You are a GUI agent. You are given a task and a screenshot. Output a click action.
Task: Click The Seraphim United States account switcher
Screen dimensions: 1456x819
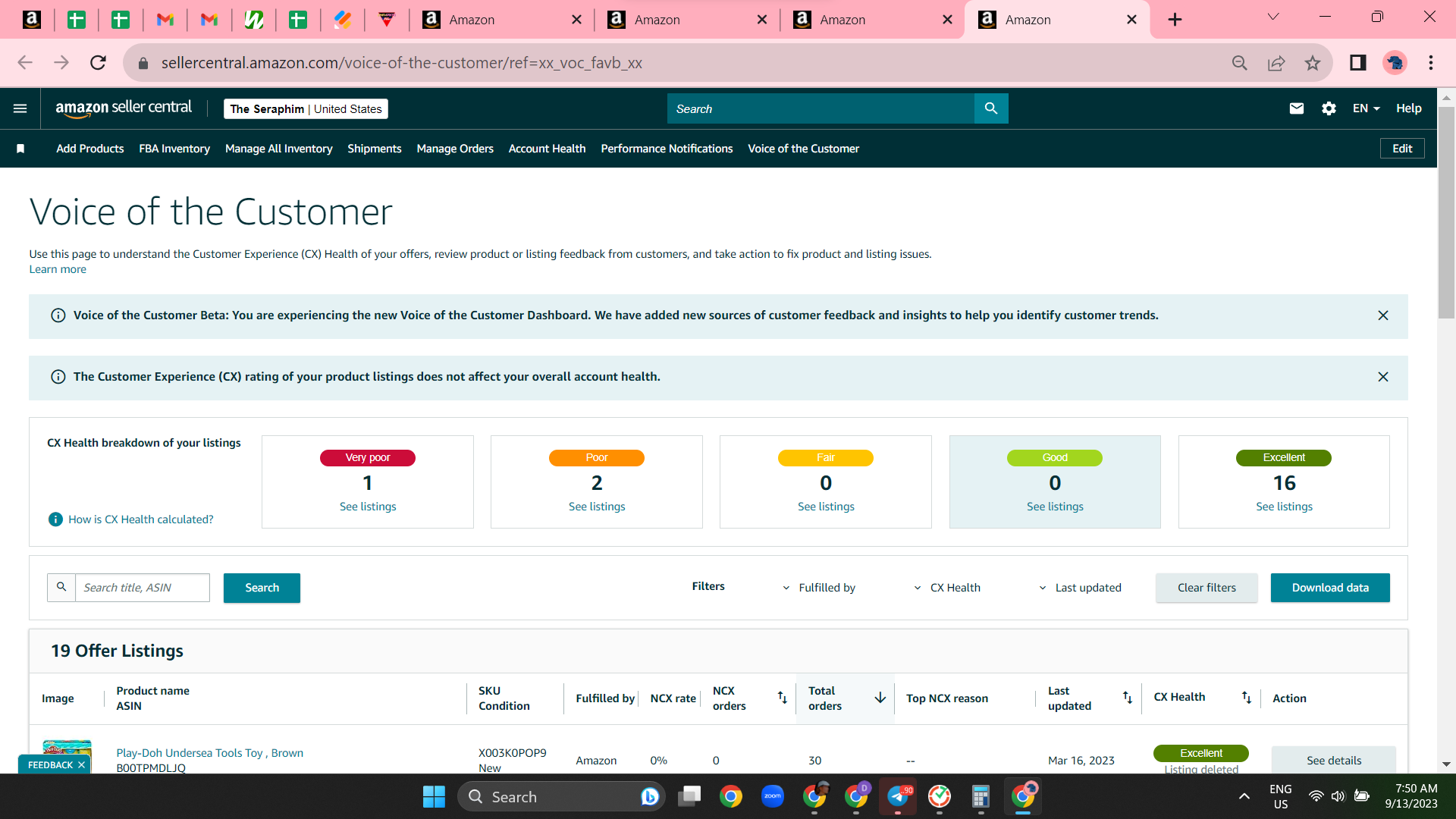point(306,108)
